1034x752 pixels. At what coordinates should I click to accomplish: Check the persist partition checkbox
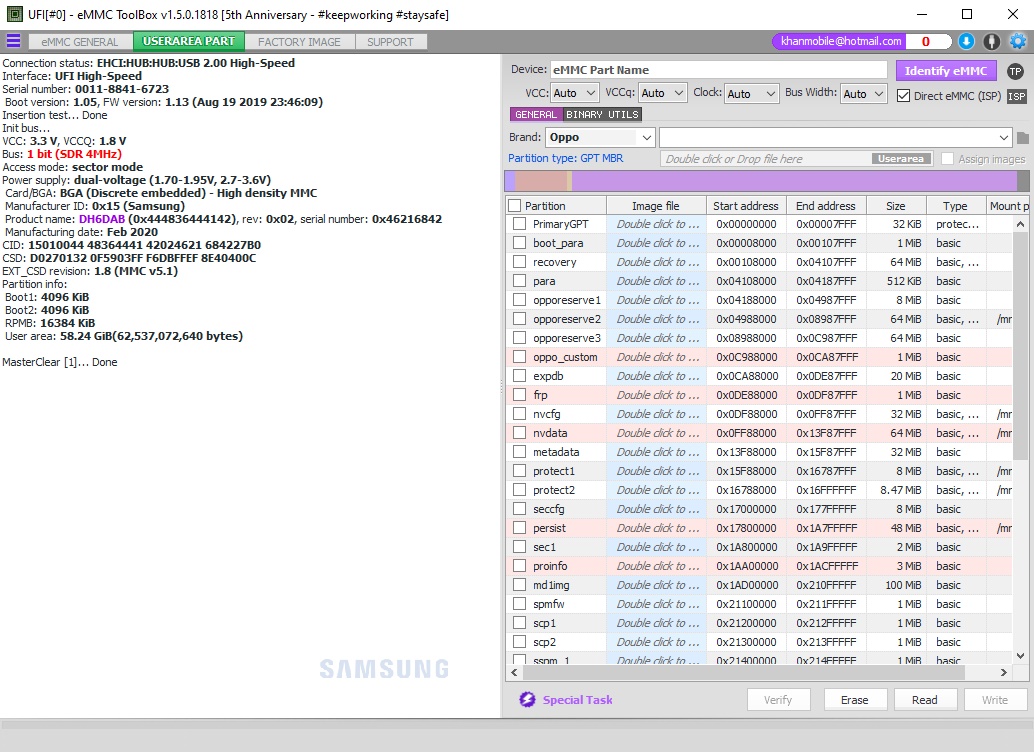click(520, 528)
